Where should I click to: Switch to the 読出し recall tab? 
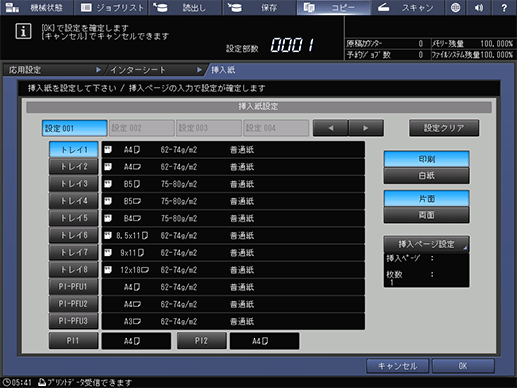point(185,7)
